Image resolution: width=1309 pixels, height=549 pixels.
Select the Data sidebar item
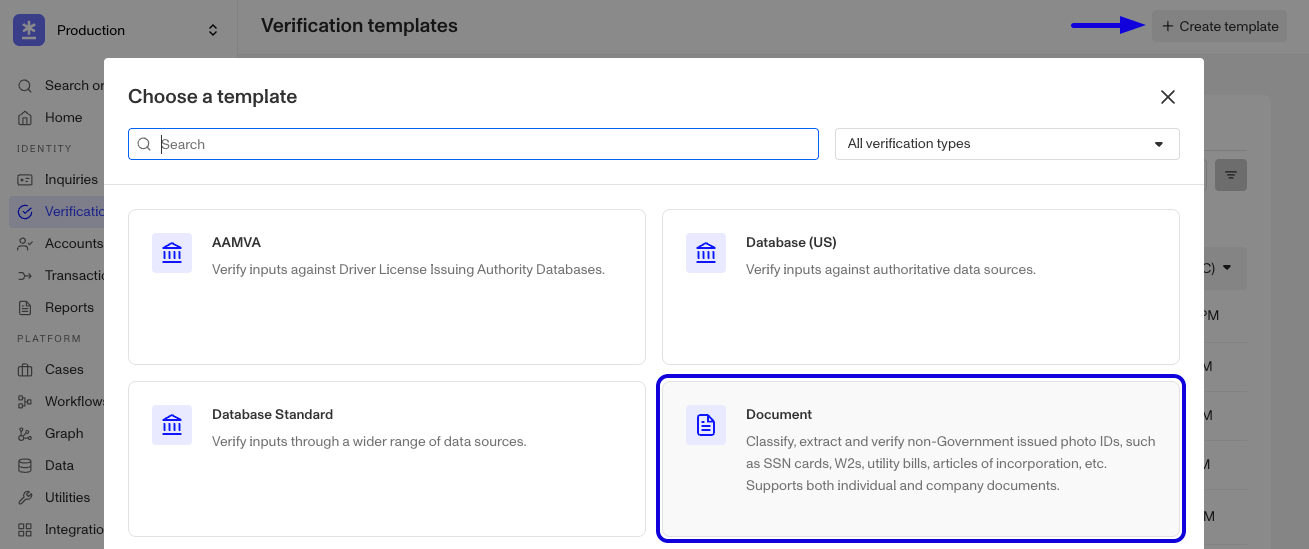[59, 466]
